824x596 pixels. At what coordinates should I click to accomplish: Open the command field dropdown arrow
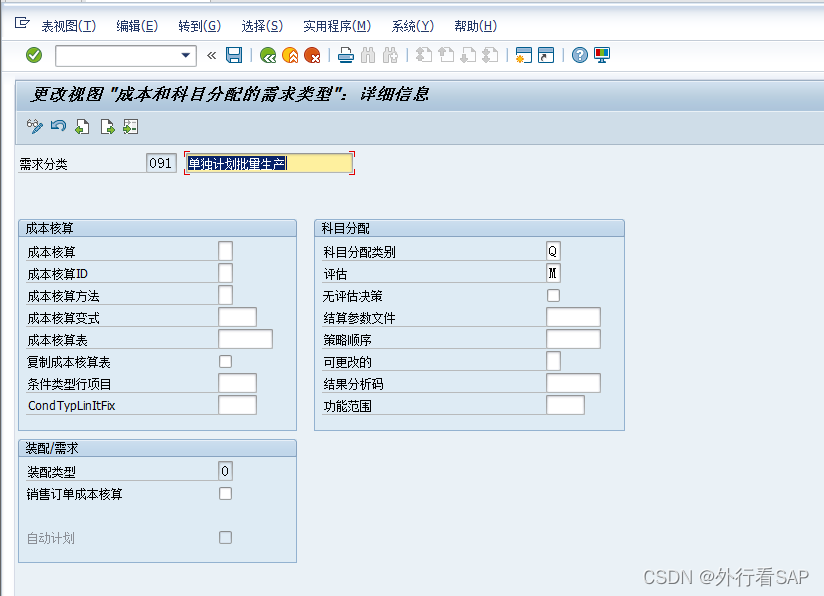point(186,57)
